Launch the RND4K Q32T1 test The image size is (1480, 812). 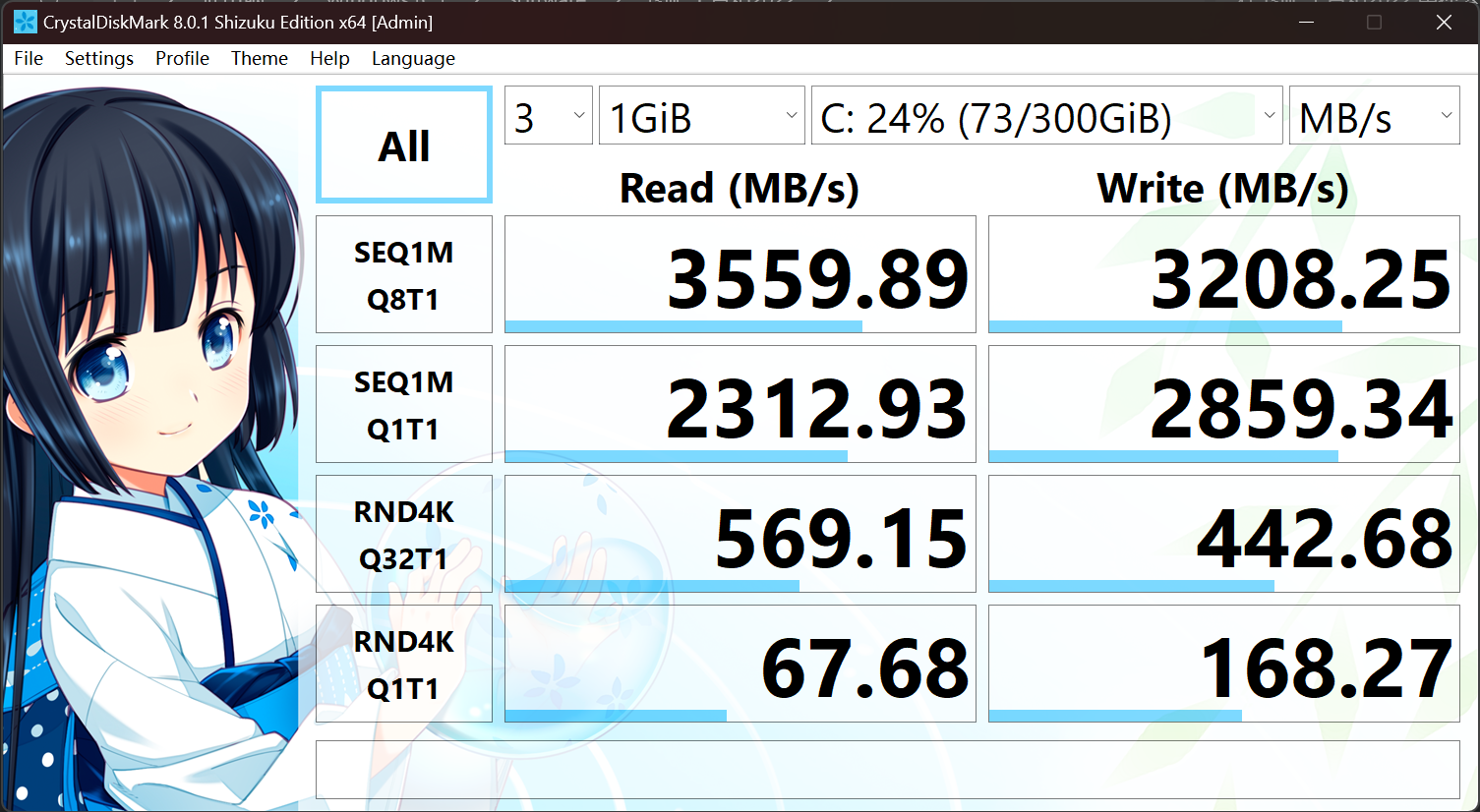tap(404, 535)
